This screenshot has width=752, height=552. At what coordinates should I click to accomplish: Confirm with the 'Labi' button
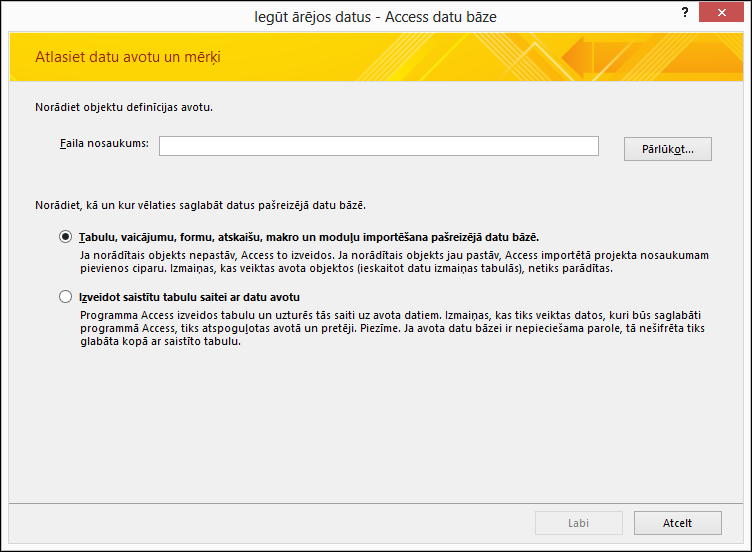[578, 523]
